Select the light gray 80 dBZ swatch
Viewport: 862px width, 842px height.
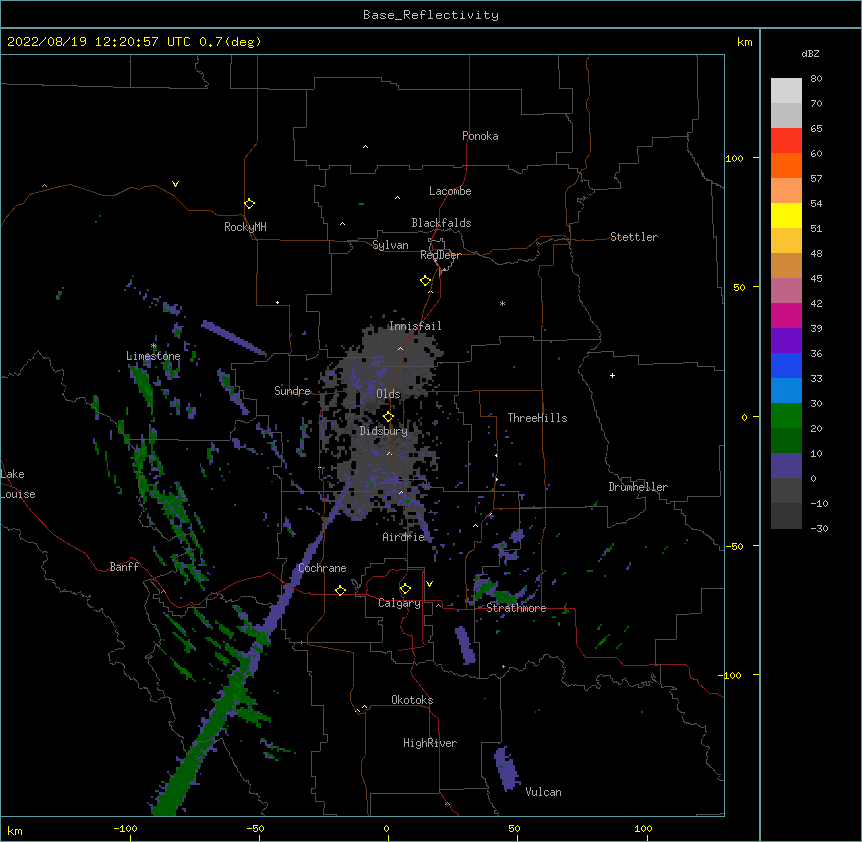[x=786, y=91]
